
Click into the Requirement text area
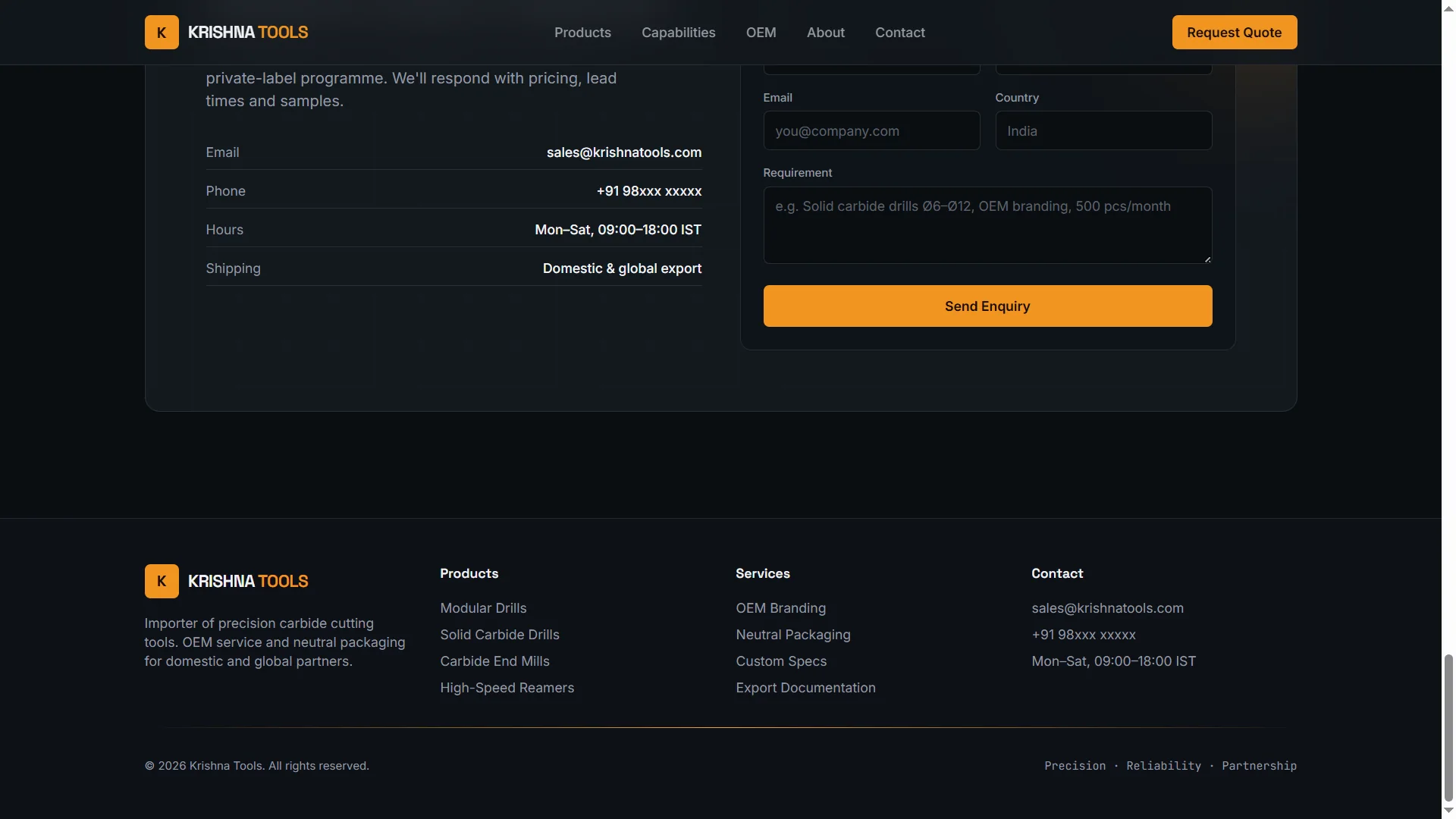click(x=987, y=225)
